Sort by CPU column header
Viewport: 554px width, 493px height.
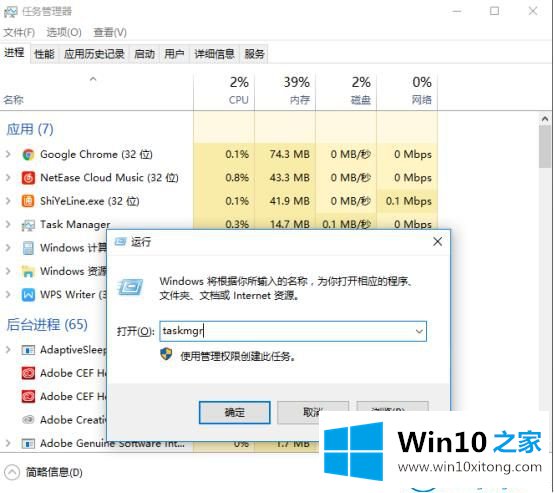click(x=224, y=91)
